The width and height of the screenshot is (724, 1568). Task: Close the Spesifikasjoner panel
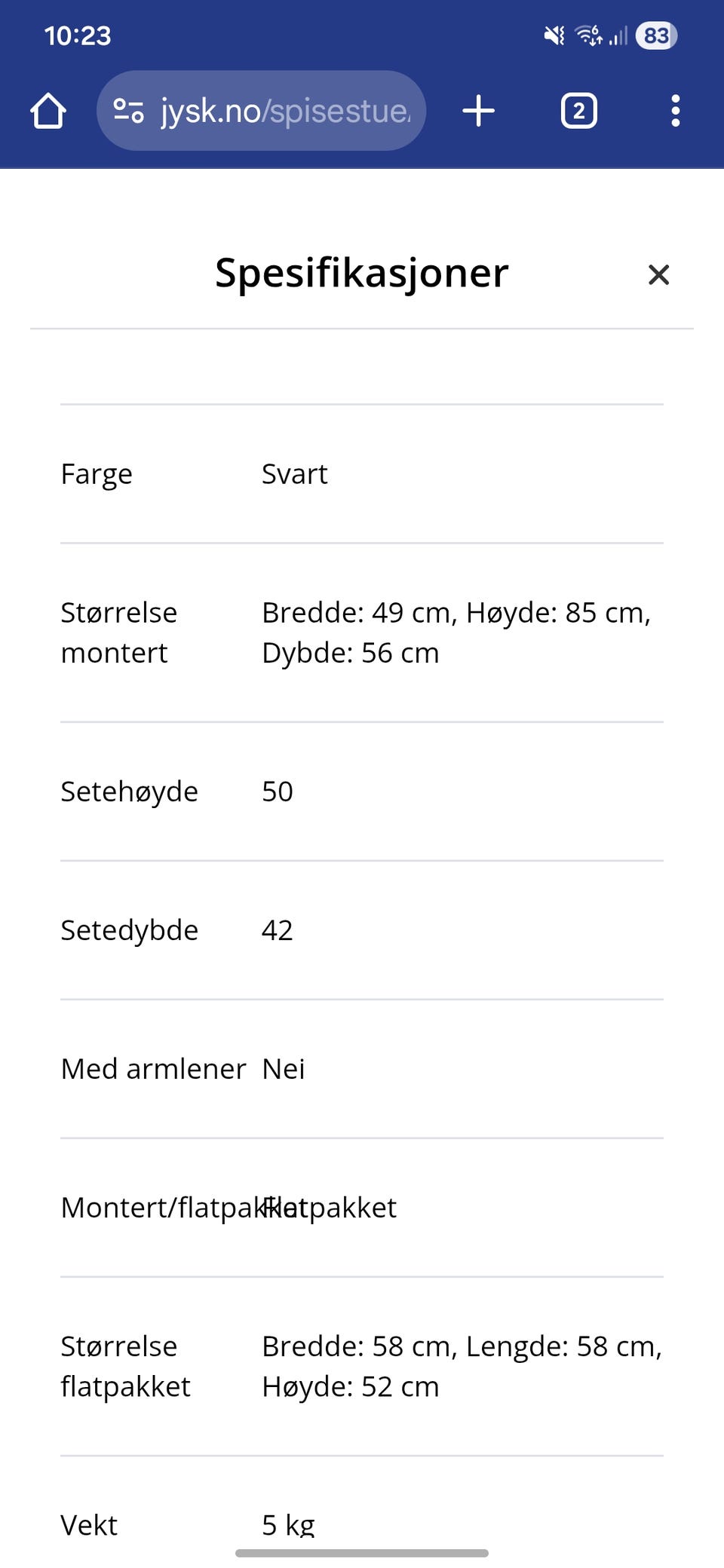coord(659,274)
